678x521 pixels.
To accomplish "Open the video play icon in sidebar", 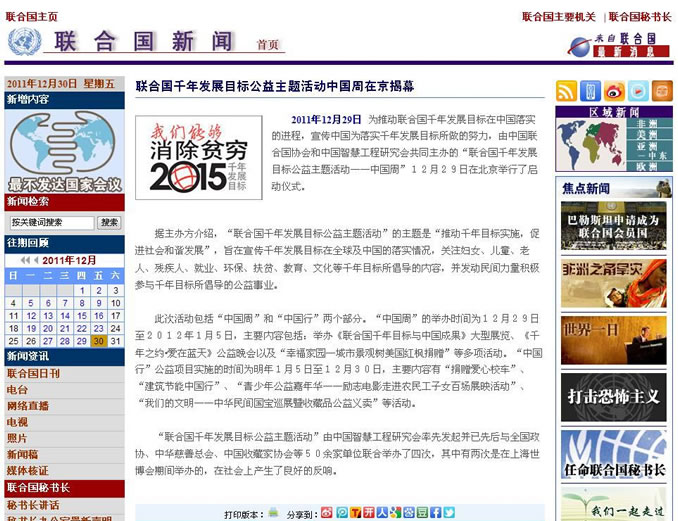I will point(637,91).
